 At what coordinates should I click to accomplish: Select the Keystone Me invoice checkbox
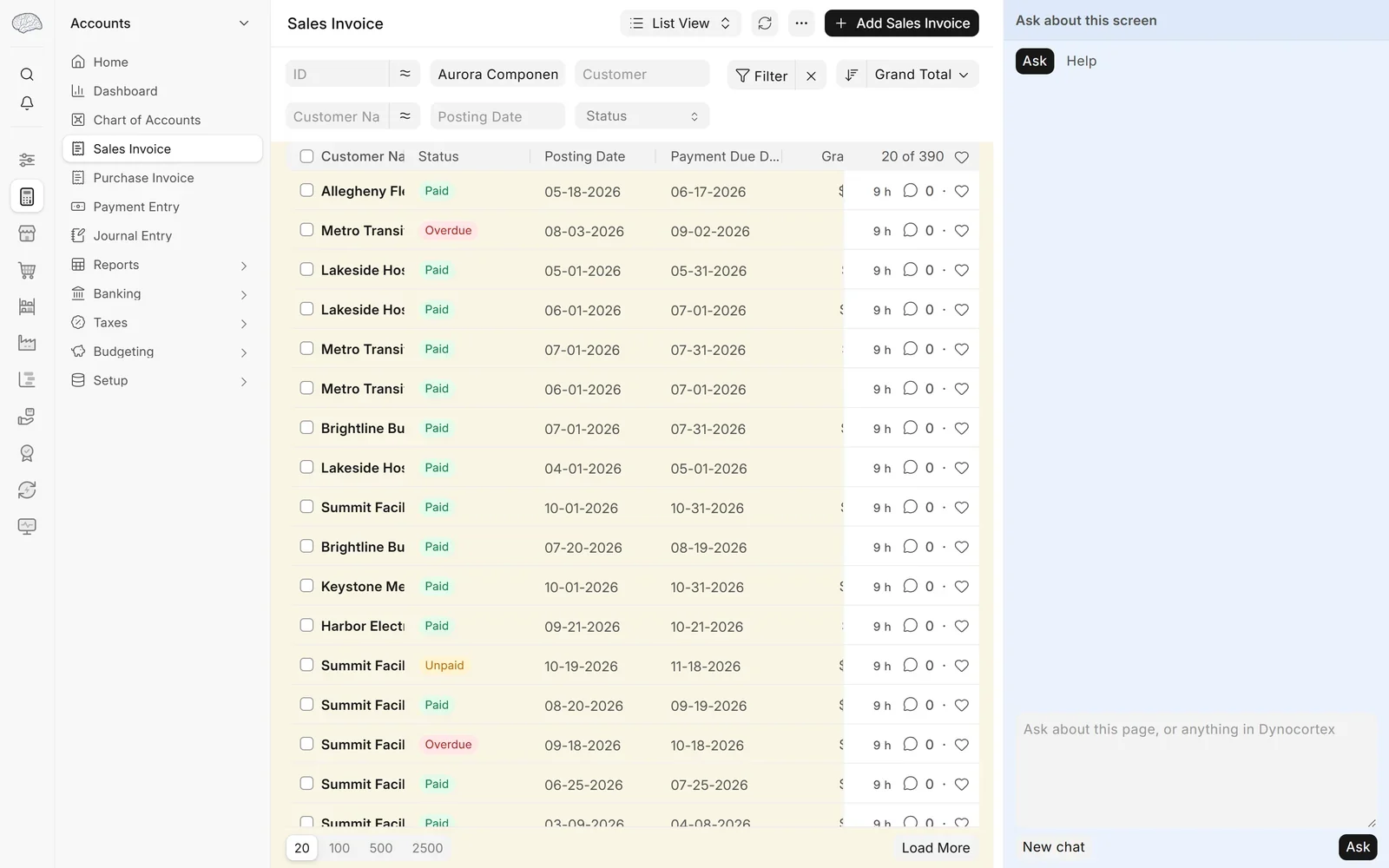306,586
